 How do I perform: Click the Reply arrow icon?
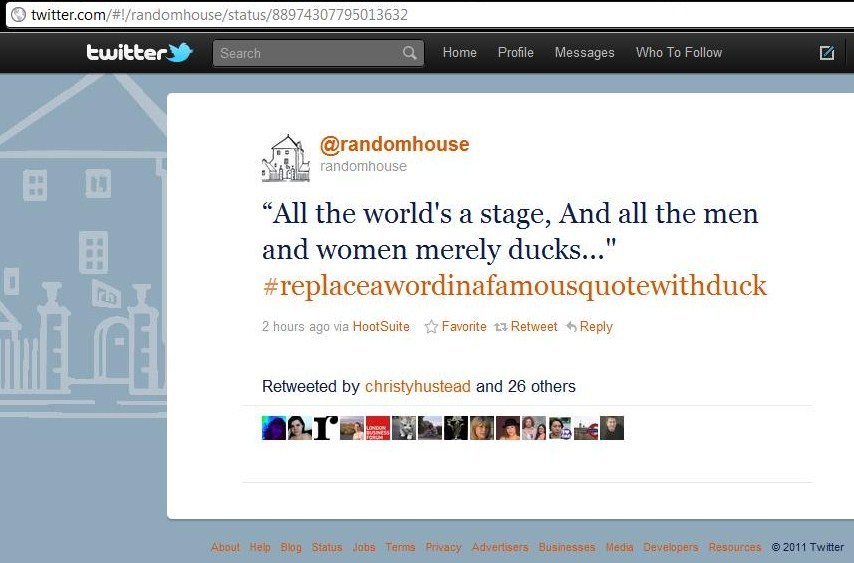pyautogui.click(x=571, y=326)
